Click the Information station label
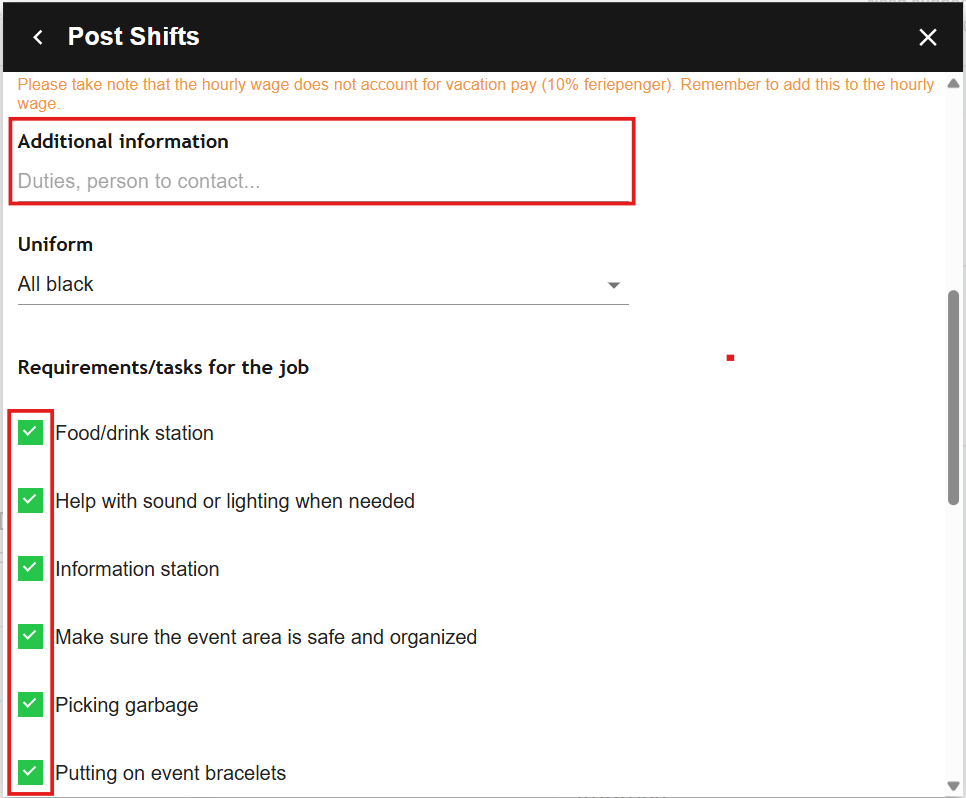 point(137,569)
